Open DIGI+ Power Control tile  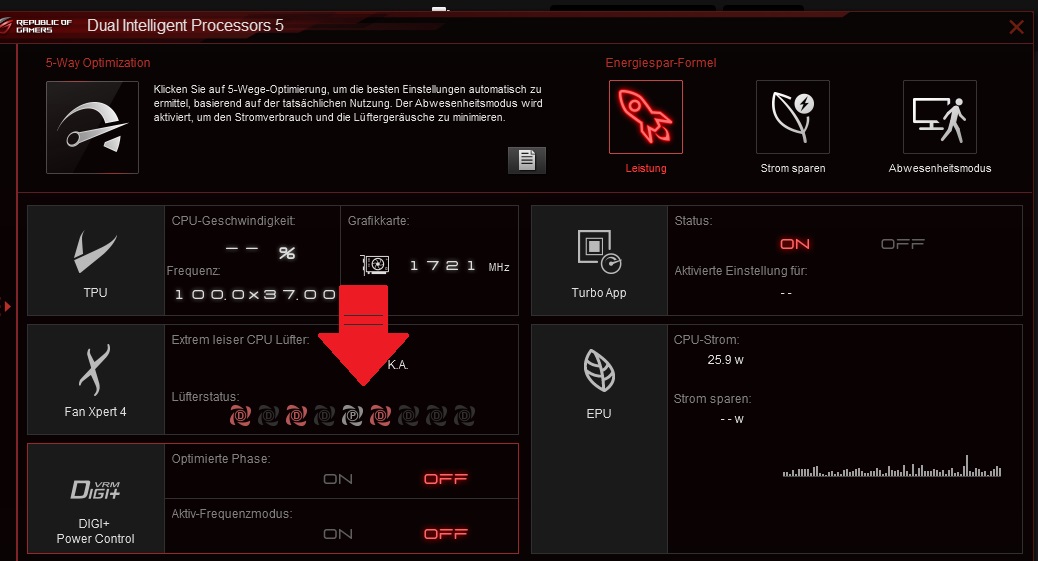pos(95,498)
